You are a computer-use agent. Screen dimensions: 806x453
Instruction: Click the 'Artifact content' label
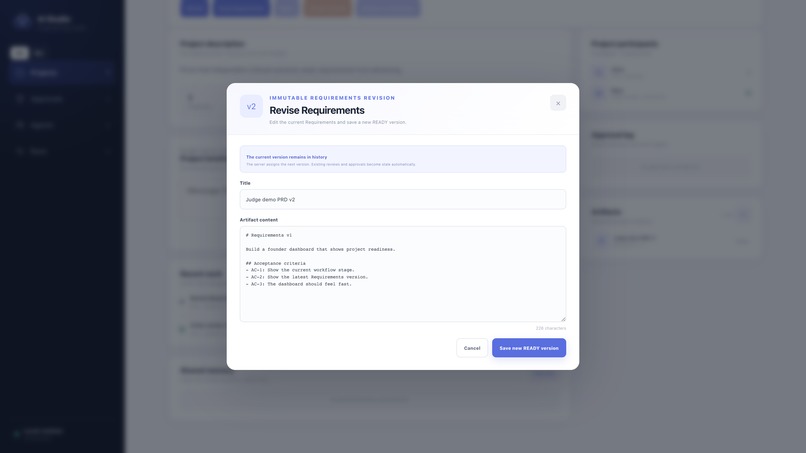coord(259,220)
